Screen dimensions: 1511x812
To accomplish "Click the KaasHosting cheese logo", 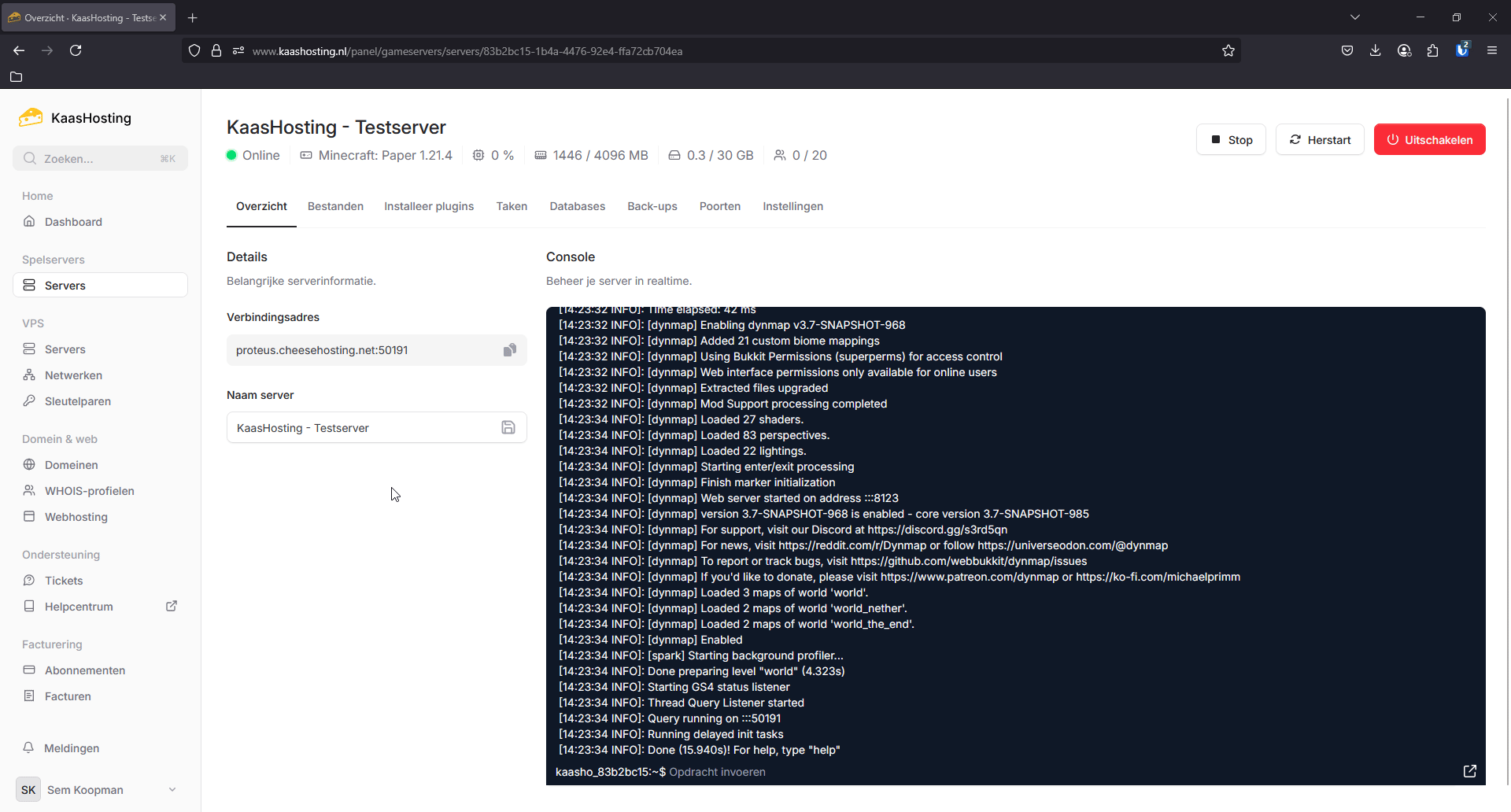I will pos(31,118).
